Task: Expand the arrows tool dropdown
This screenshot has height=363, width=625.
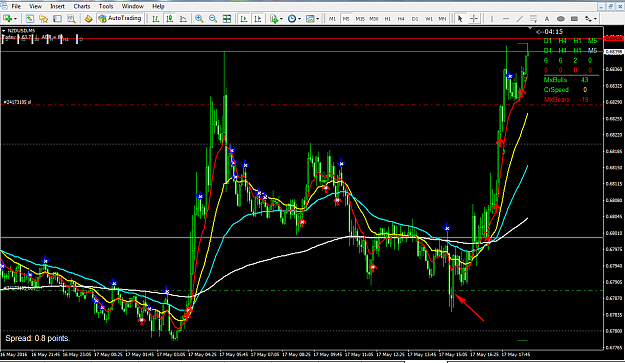Action: [x=595, y=19]
